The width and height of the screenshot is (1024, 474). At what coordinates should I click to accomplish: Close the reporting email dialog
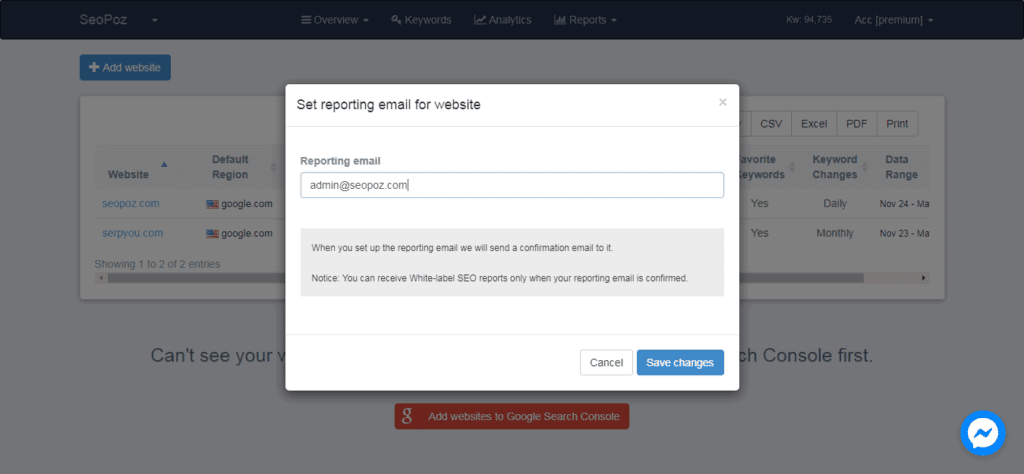coord(722,102)
